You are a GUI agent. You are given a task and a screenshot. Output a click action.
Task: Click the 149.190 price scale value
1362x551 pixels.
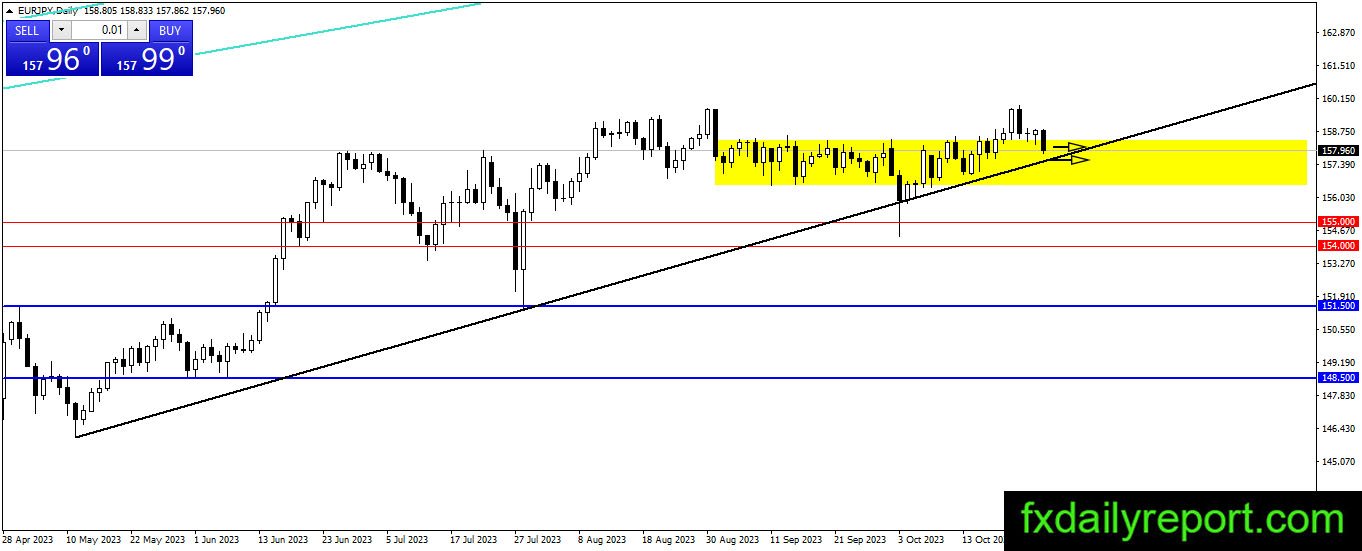click(1338, 363)
